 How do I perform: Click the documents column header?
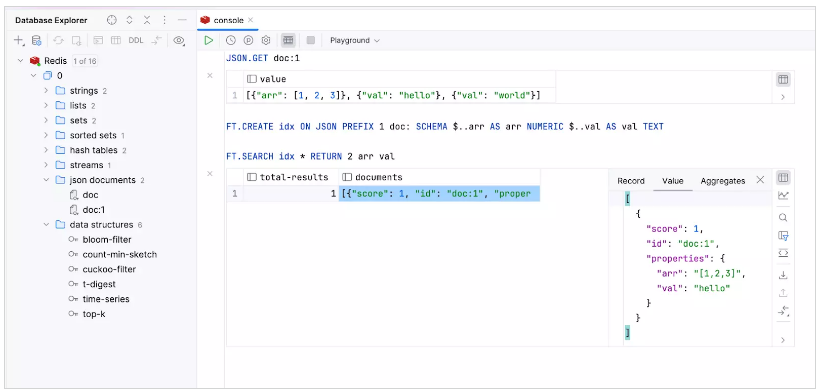point(439,177)
